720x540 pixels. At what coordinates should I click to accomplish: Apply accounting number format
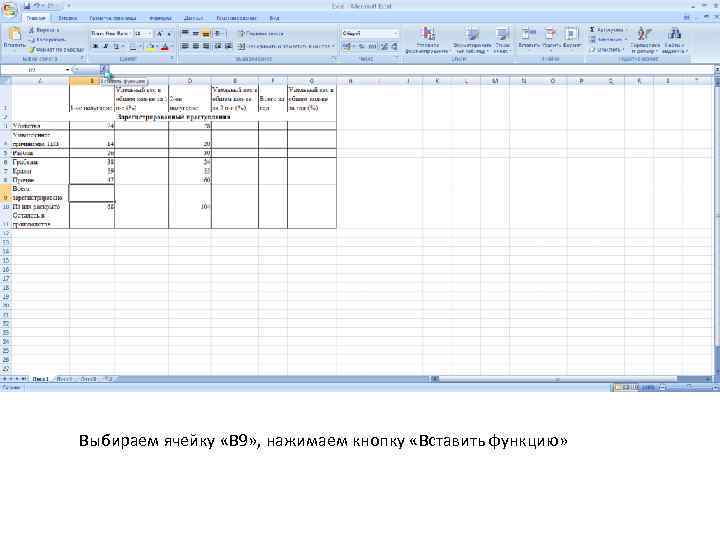tap(347, 46)
